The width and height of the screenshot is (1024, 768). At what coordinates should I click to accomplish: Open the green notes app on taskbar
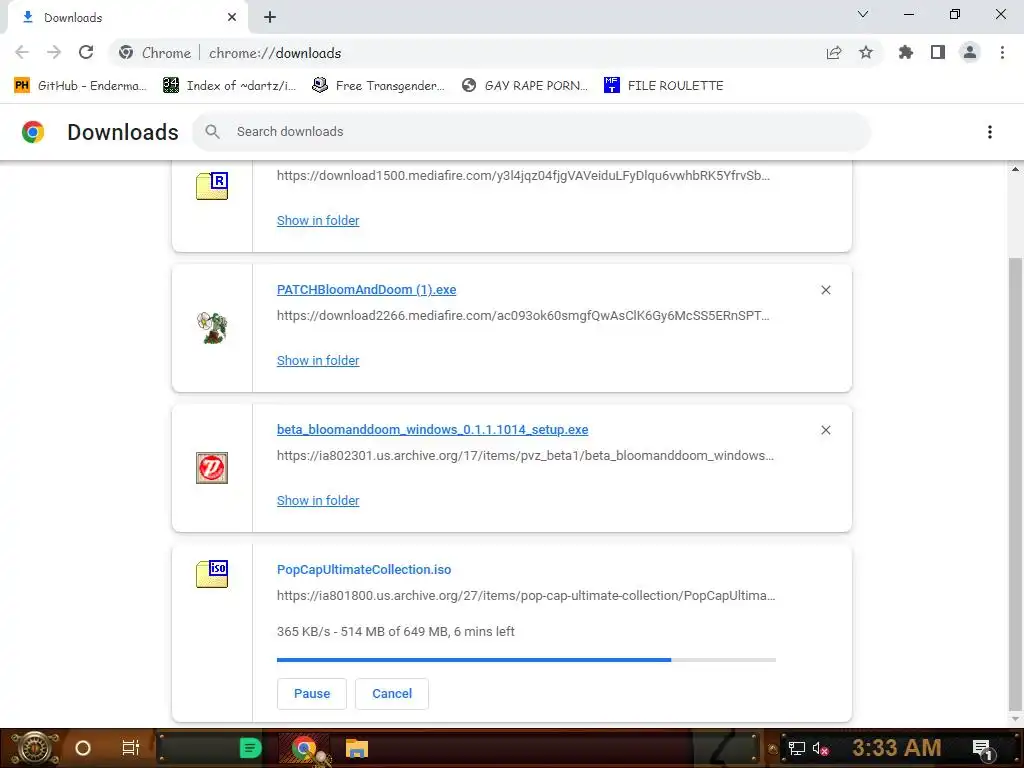tap(250, 748)
